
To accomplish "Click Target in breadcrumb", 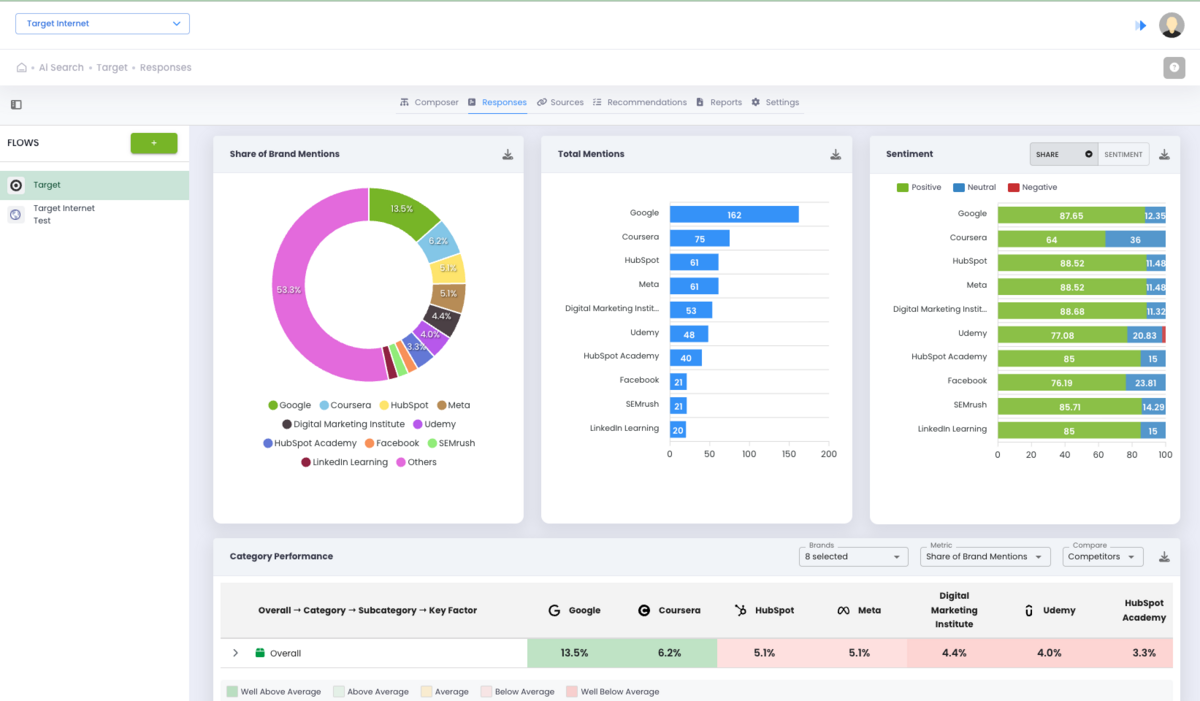I will click(112, 68).
